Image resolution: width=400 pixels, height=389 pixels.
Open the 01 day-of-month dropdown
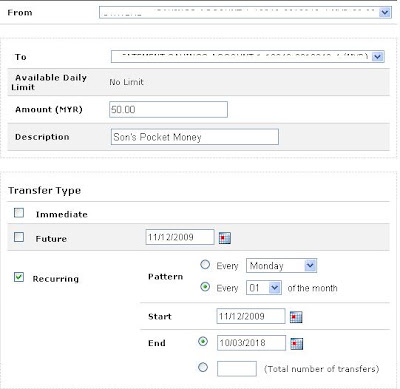[264, 288]
